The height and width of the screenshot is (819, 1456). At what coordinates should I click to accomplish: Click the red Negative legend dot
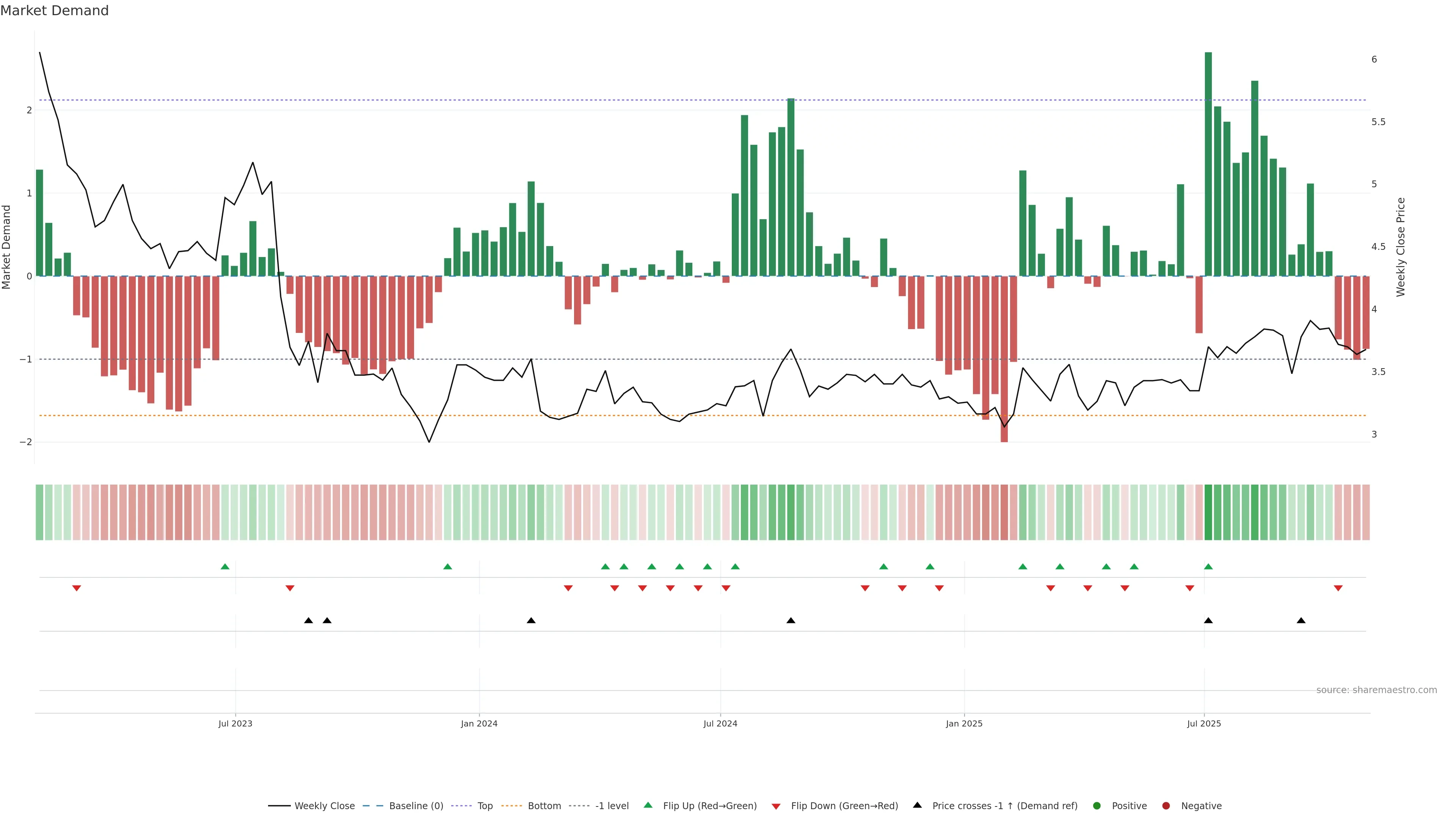1166,806
